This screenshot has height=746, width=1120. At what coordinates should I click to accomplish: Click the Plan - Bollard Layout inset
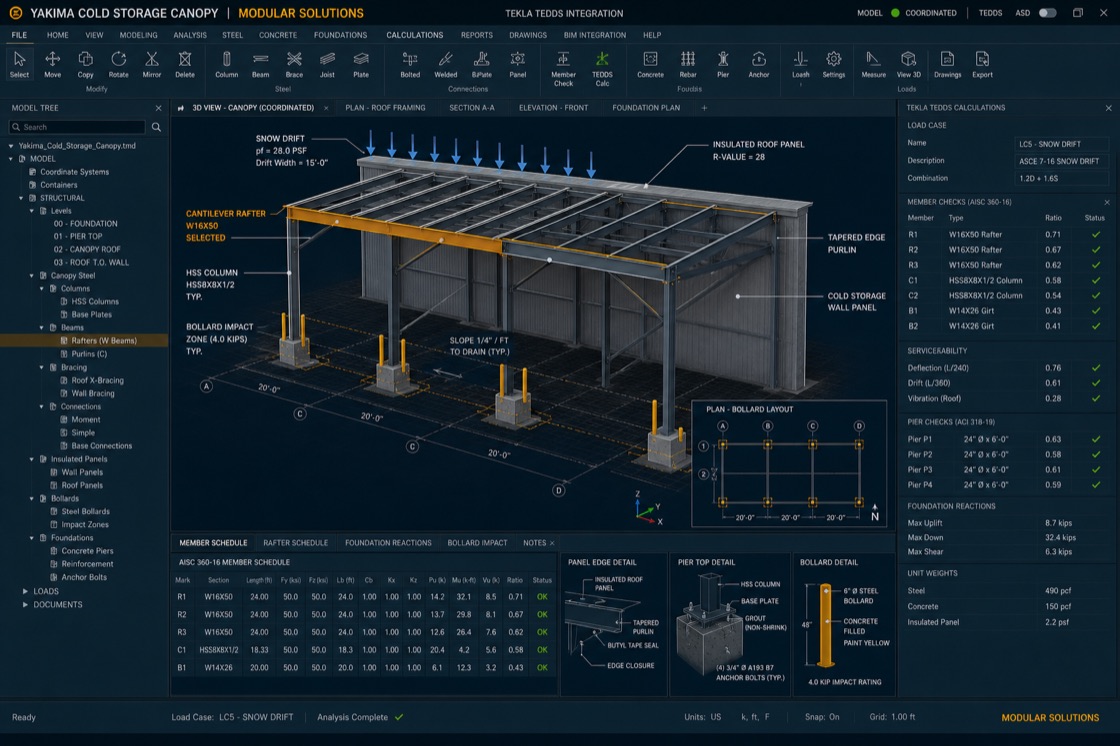coord(789,464)
